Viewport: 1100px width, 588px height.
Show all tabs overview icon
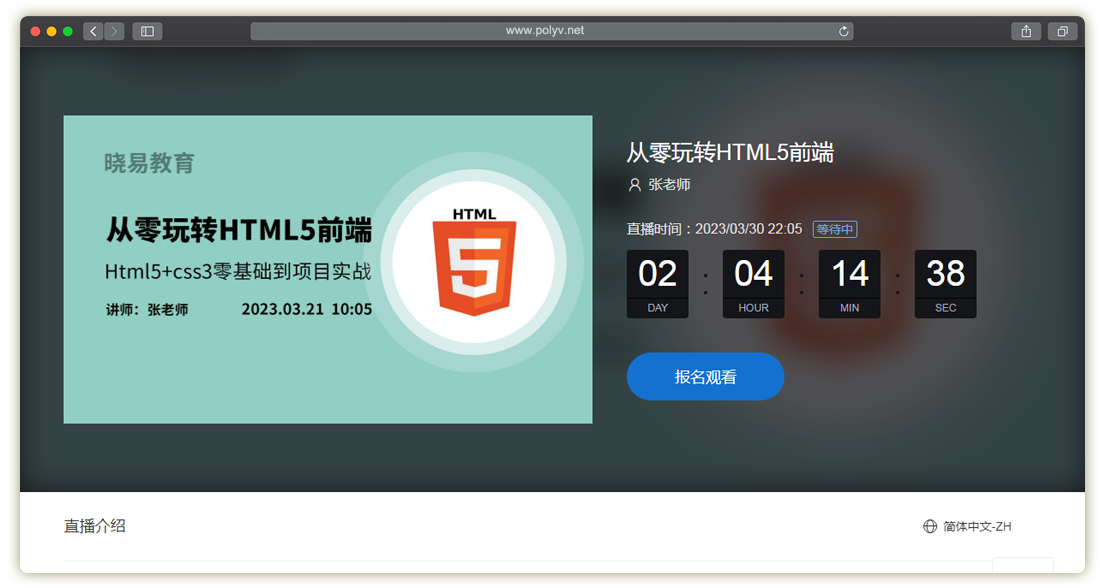[x=1062, y=31]
